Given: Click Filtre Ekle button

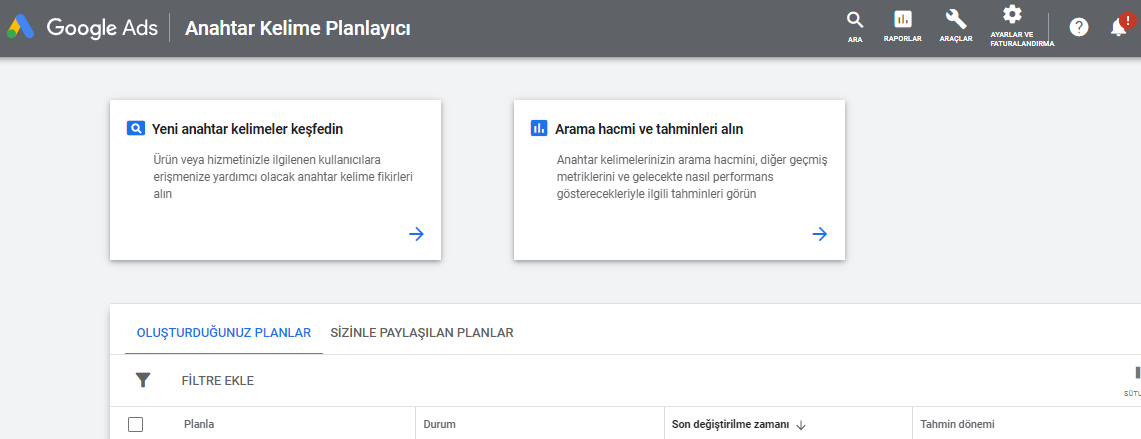Looking at the screenshot, I should pos(218,381).
